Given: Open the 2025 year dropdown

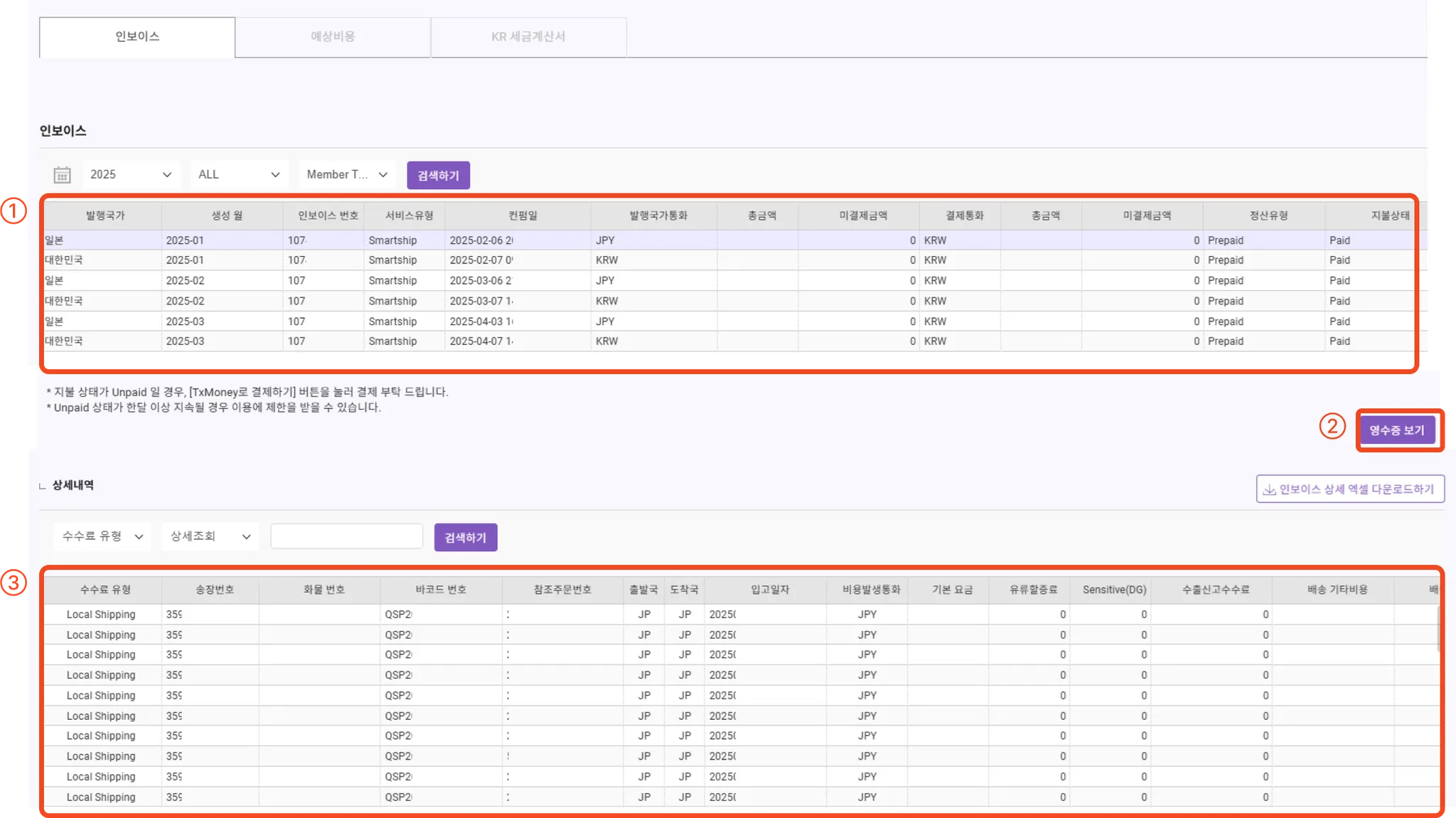Looking at the screenshot, I should [x=131, y=175].
